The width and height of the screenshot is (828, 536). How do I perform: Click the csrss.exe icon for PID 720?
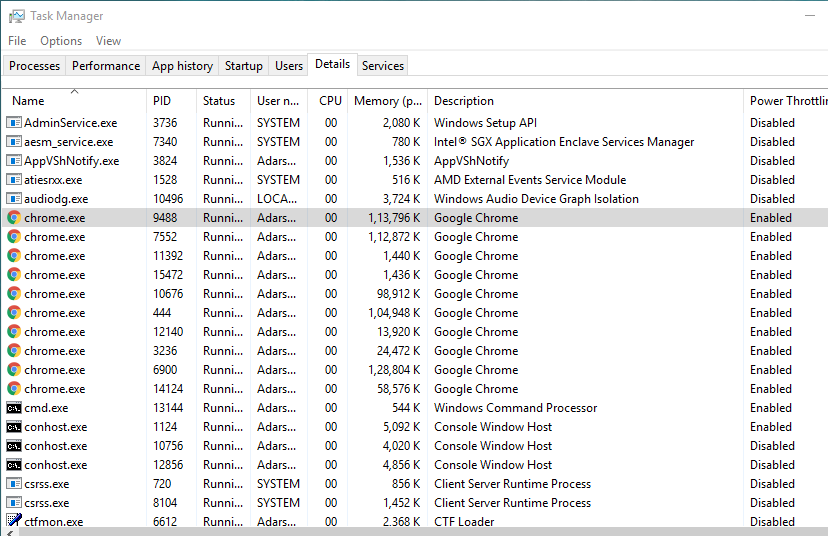14,484
